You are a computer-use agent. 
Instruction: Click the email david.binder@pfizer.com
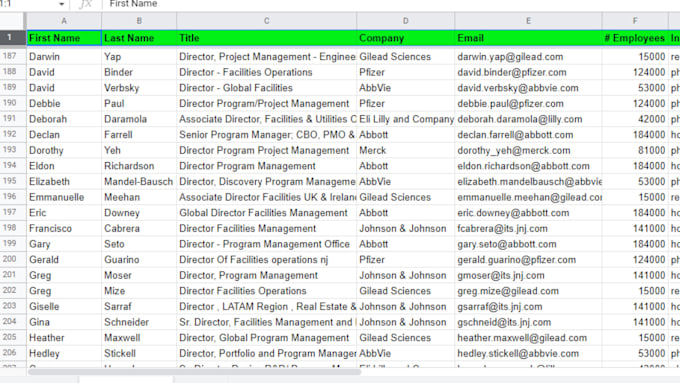coord(528,72)
